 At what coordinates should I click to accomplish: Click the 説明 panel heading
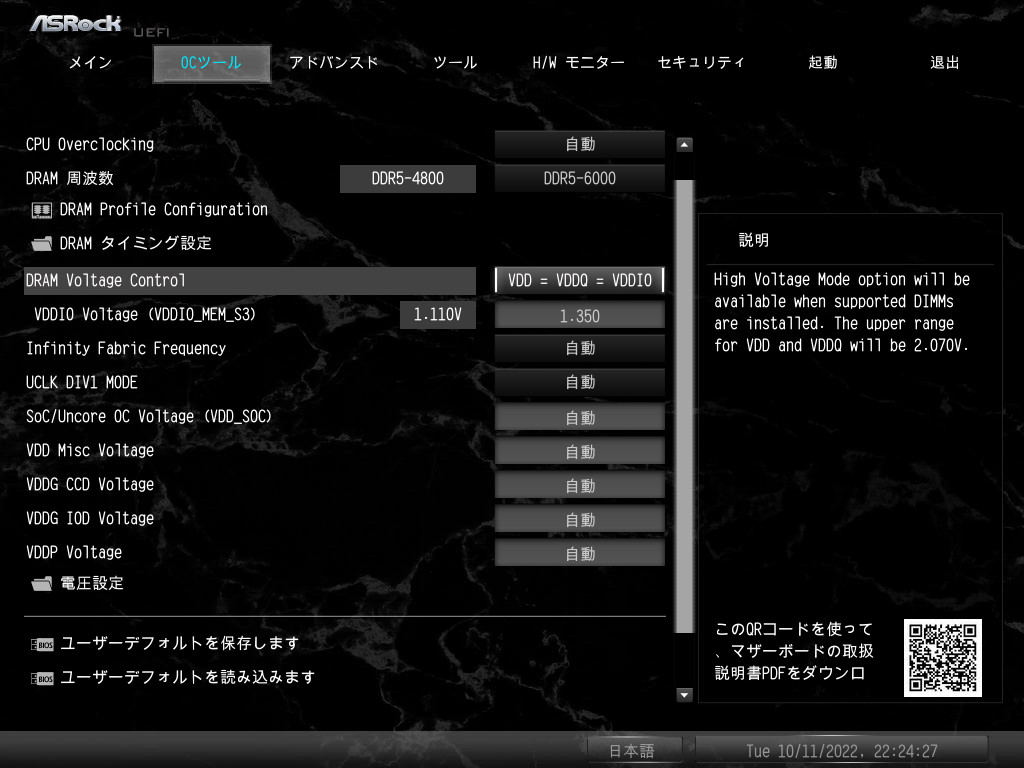[x=754, y=240]
